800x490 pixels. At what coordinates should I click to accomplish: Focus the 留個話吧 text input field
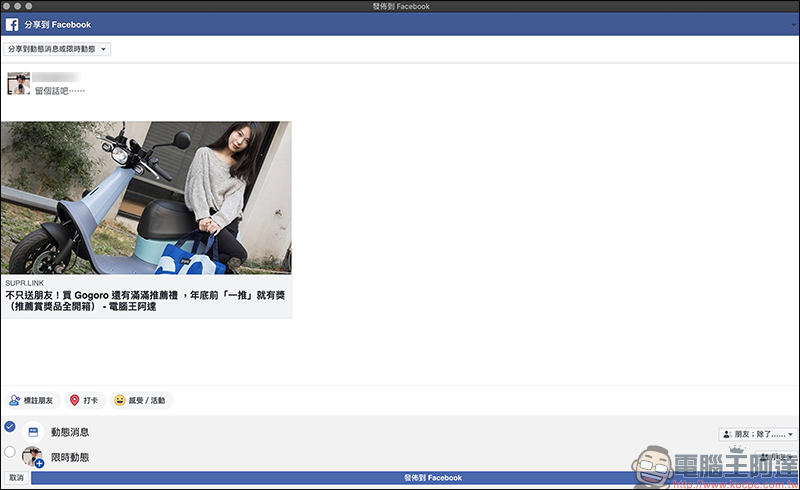click(60, 91)
